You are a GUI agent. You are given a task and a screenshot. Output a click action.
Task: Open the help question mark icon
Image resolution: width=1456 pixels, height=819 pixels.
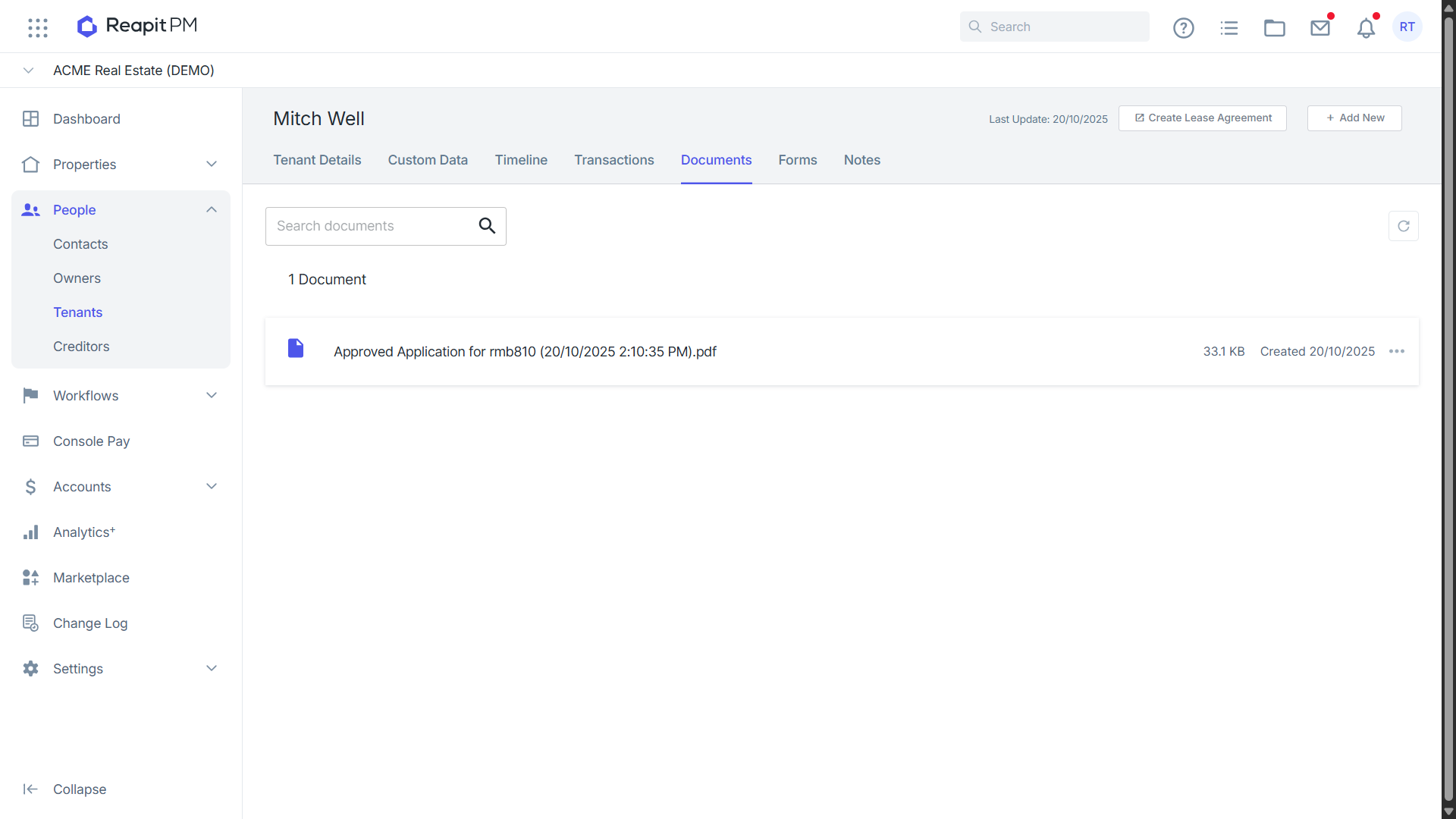tap(1184, 28)
